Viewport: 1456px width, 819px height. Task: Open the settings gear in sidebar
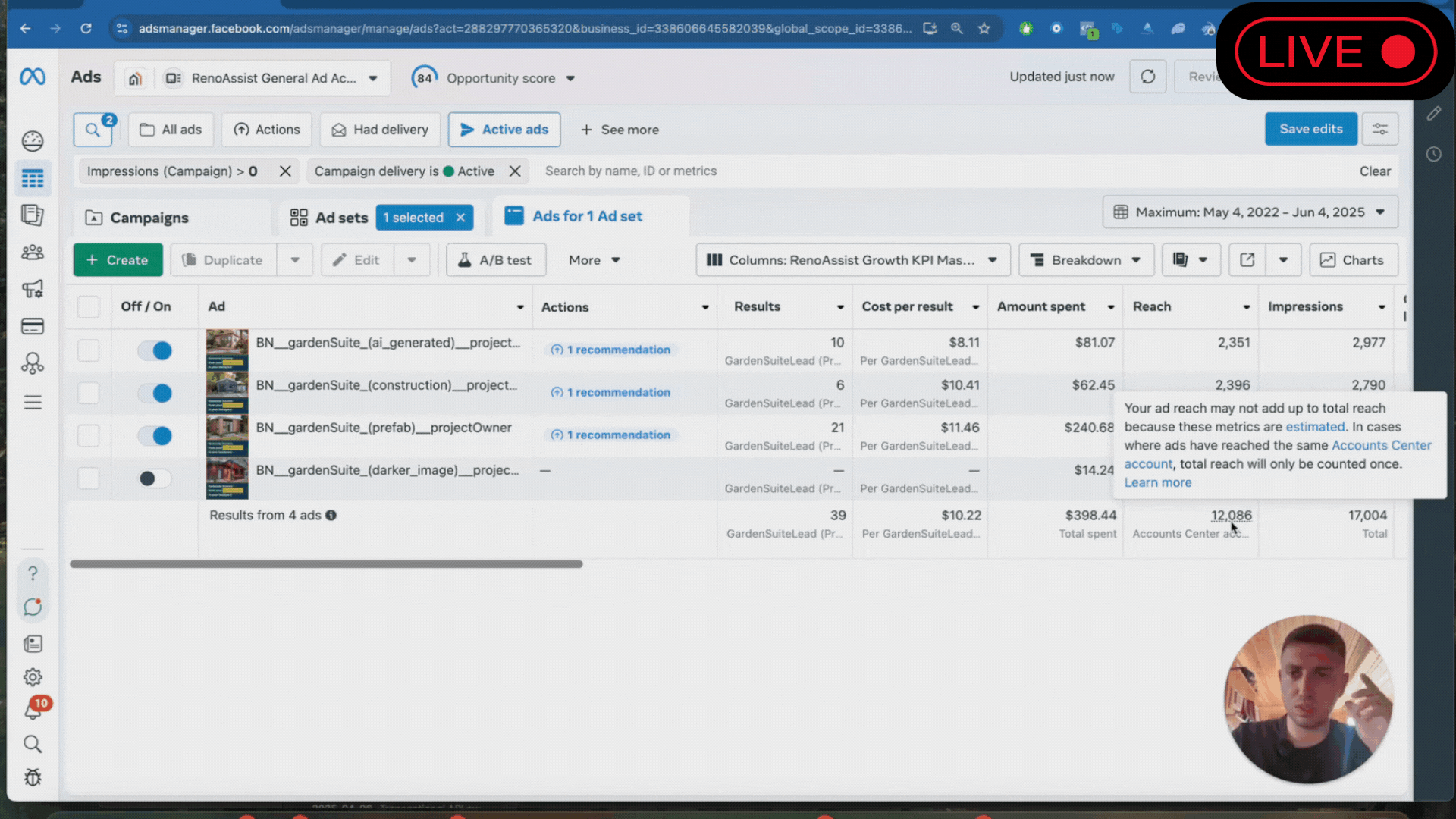click(x=33, y=677)
